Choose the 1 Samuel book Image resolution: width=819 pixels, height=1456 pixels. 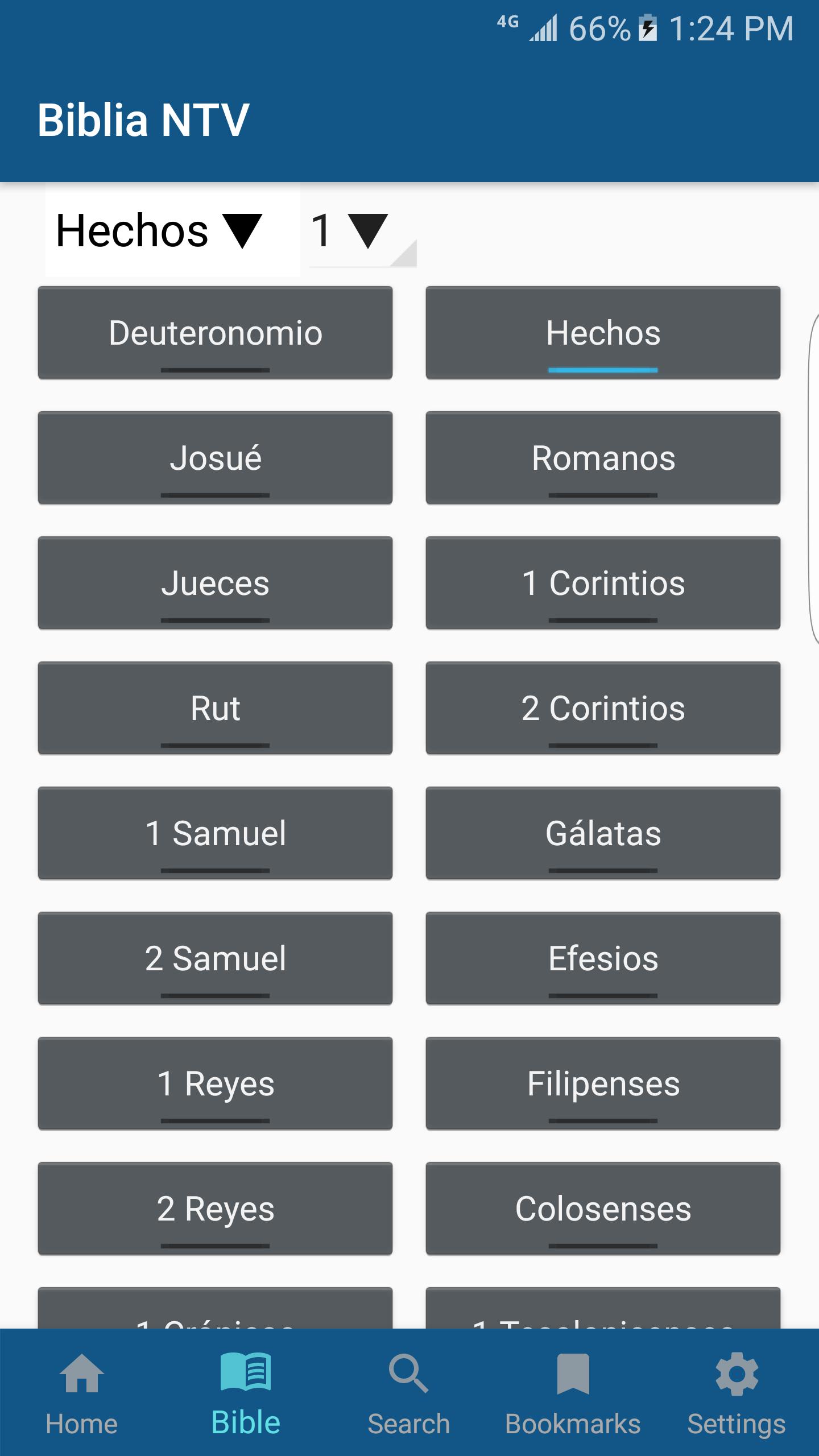[x=215, y=833]
